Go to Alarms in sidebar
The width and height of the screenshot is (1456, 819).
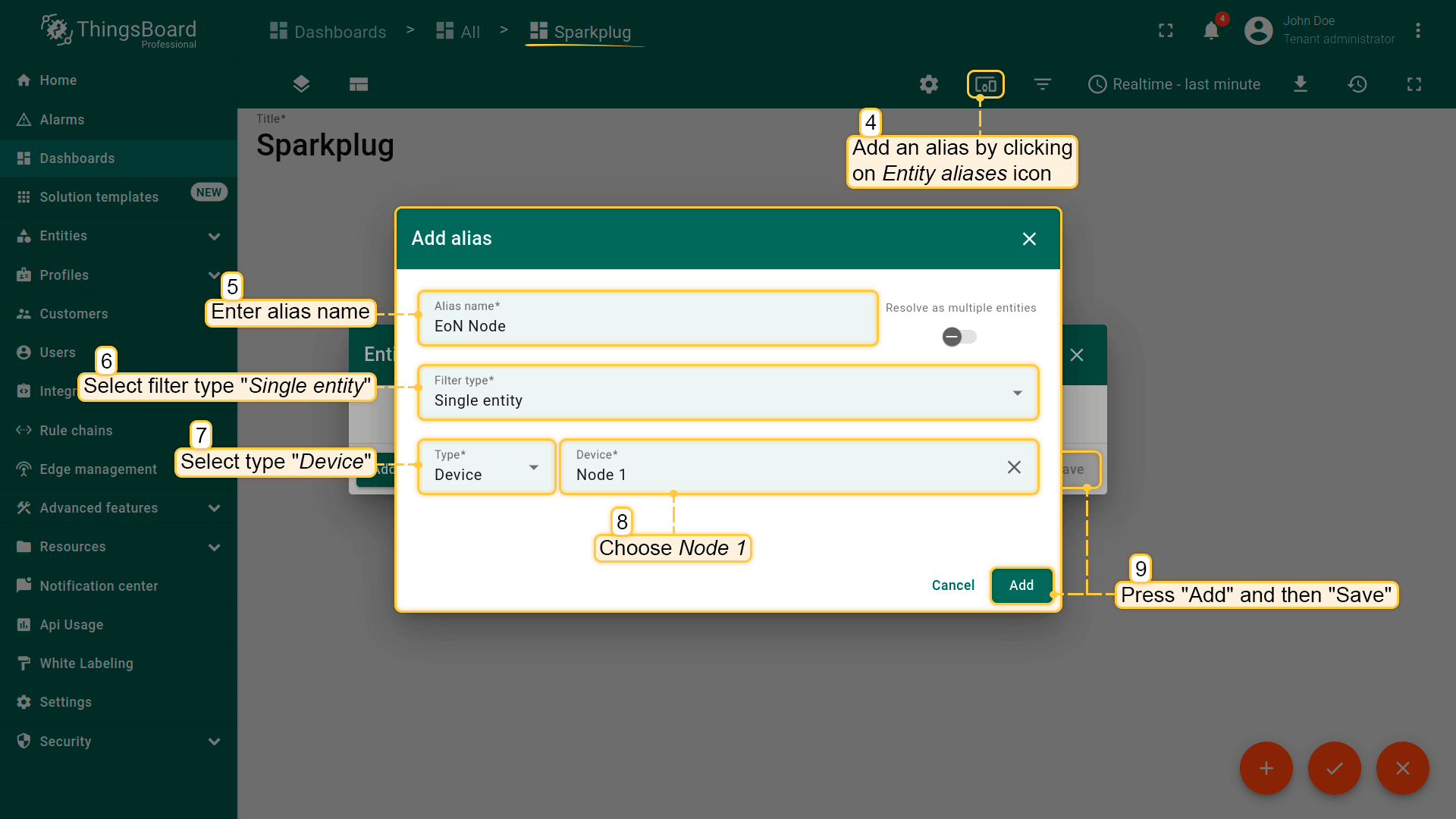[62, 120]
